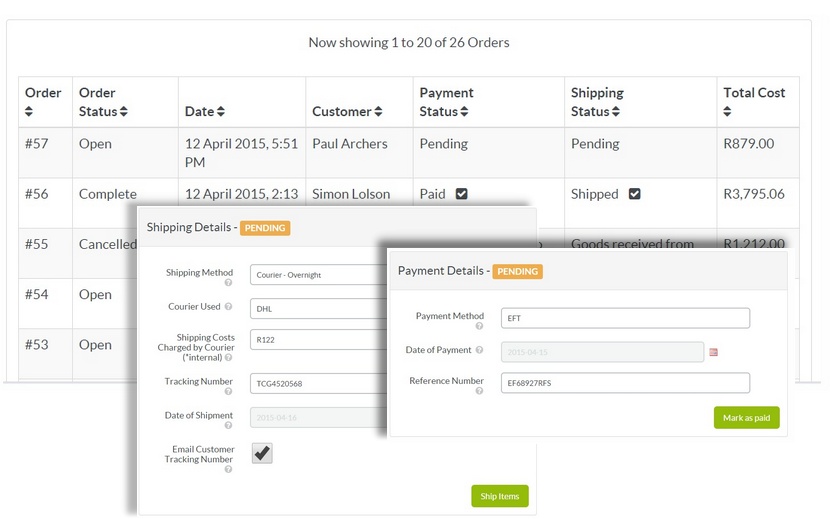Image resolution: width=830 pixels, height=519 pixels.
Task: Toggle Email Customer Tracking Number checkbox
Action: (x=261, y=453)
